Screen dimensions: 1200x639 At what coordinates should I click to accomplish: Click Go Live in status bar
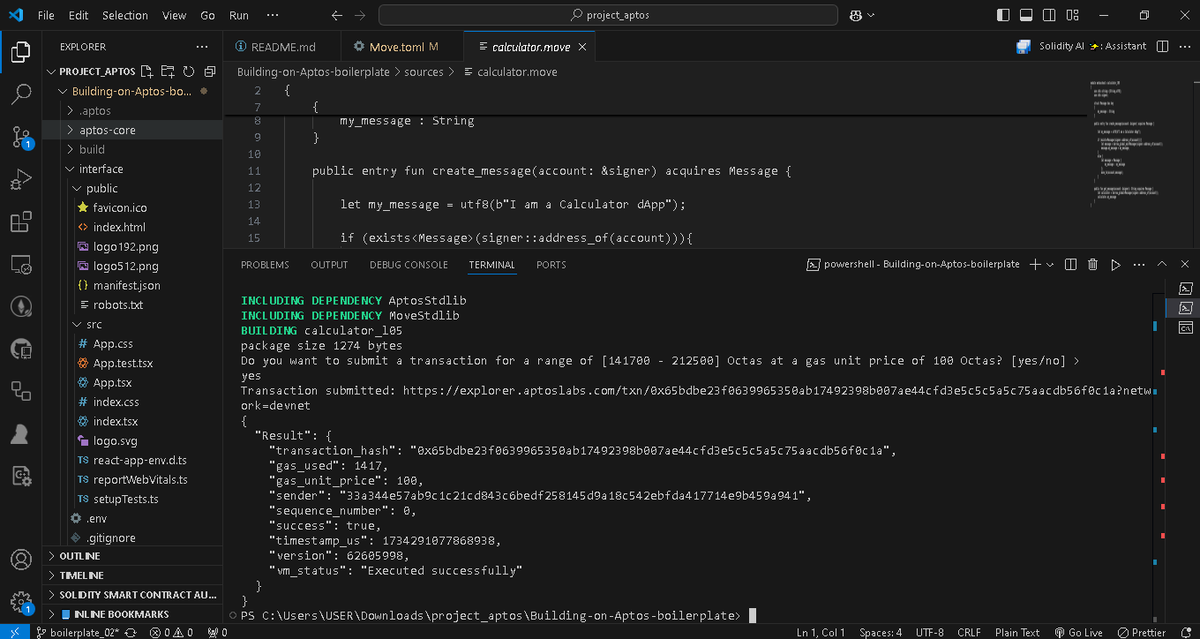point(1078,632)
